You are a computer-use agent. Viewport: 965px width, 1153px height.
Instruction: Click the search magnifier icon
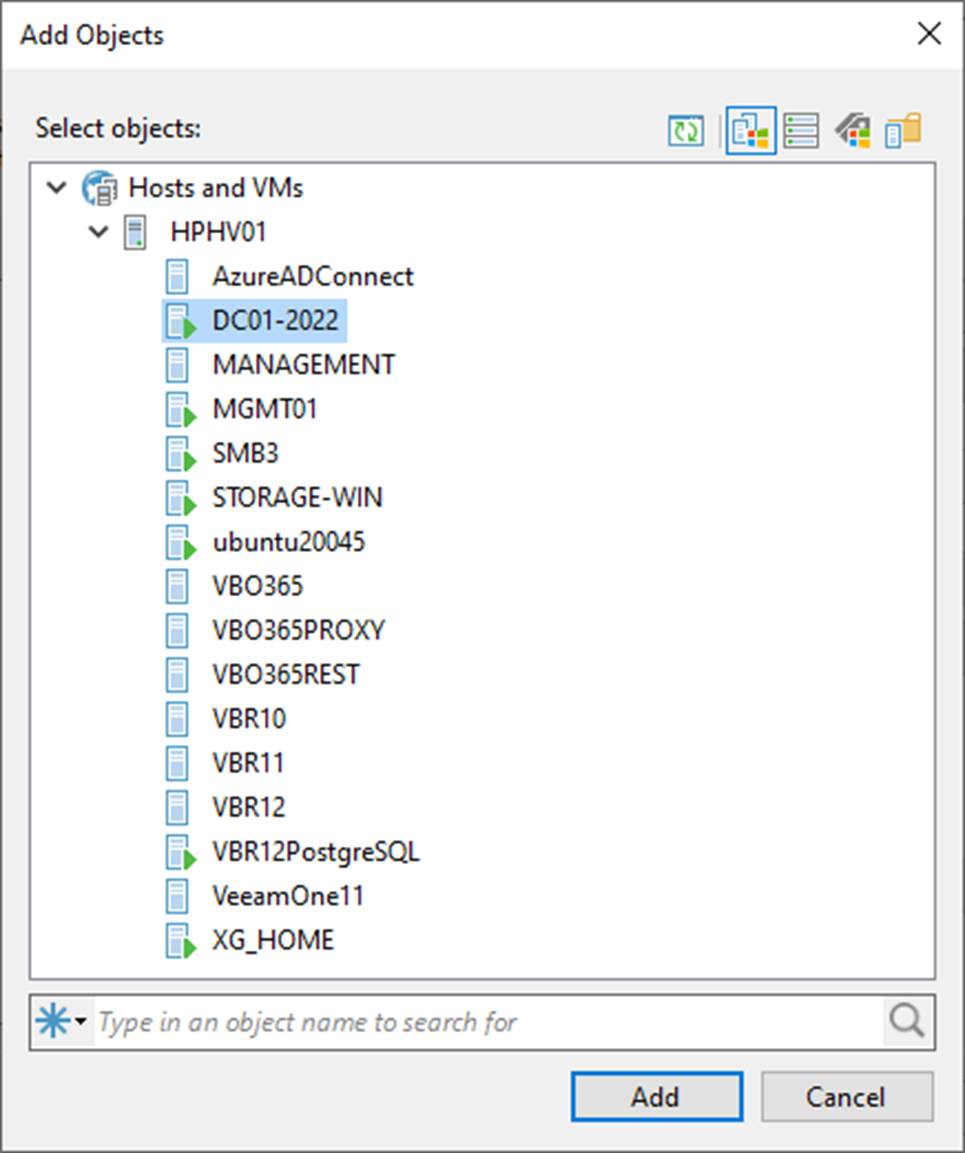coord(906,1021)
